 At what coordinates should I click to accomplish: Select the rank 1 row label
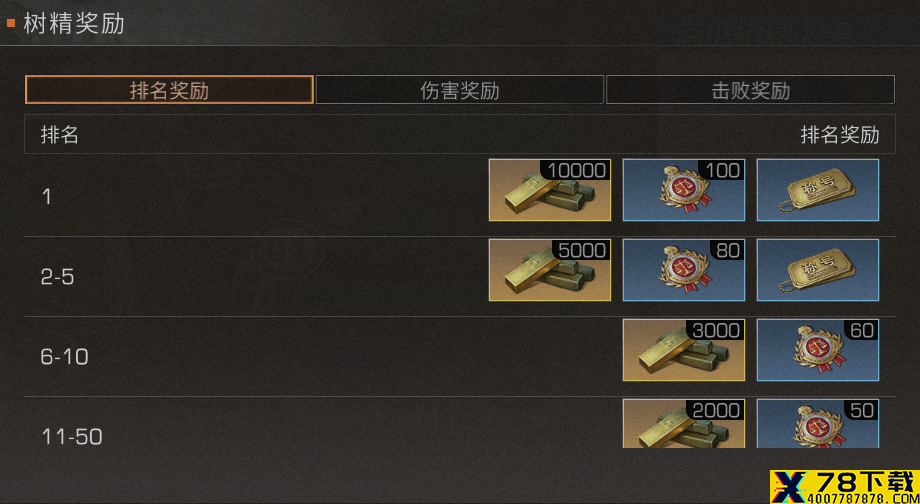tap(47, 197)
